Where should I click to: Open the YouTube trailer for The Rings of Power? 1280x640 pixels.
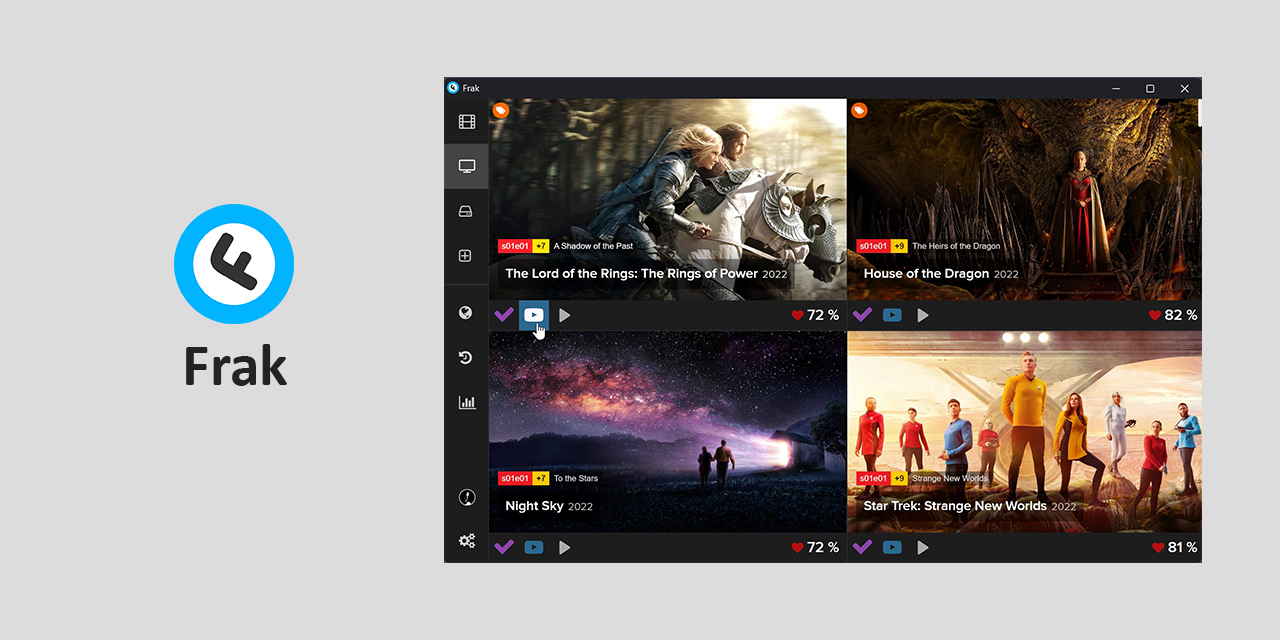click(x=534, y=315)
